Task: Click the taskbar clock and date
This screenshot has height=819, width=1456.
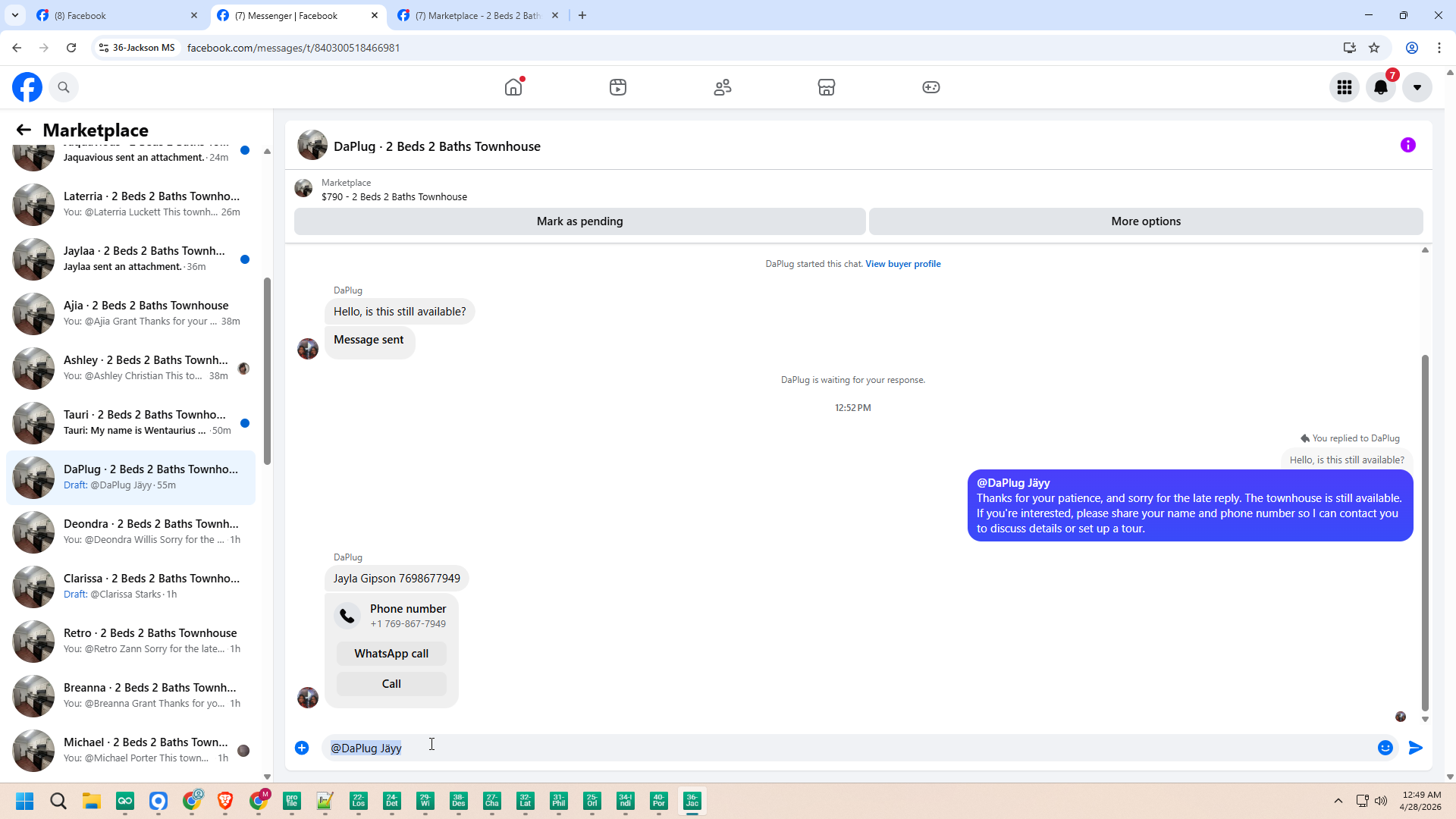Action: click(x=1422, y=801)
